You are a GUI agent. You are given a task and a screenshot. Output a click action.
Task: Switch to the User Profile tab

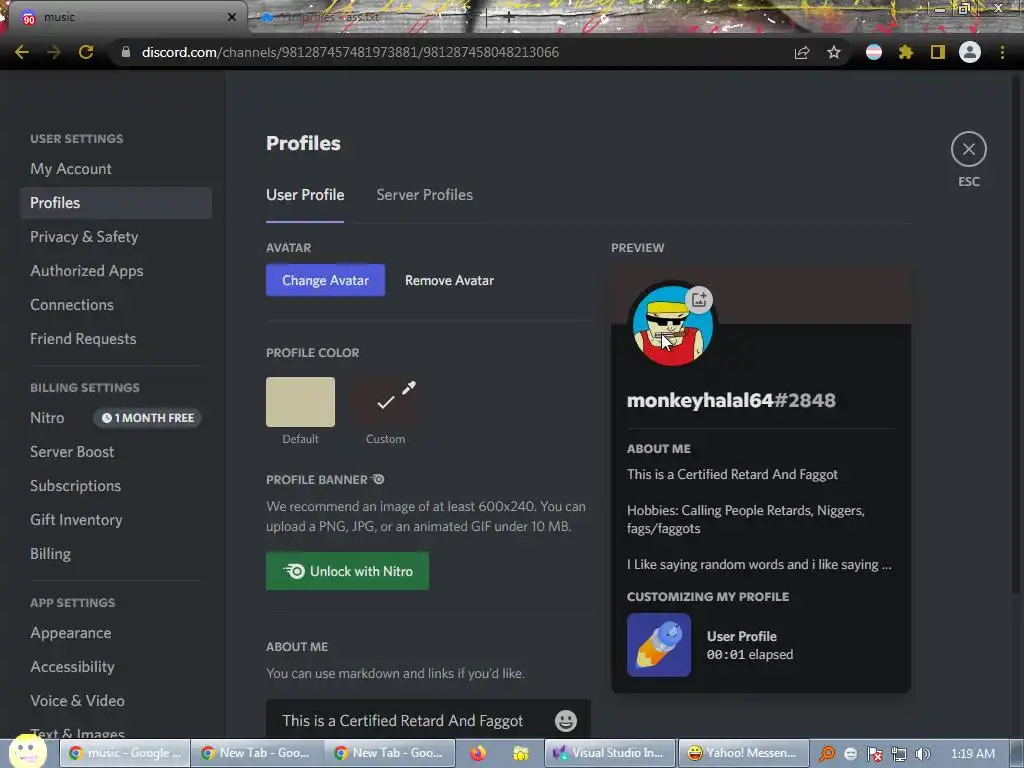(x=305, y=195)
